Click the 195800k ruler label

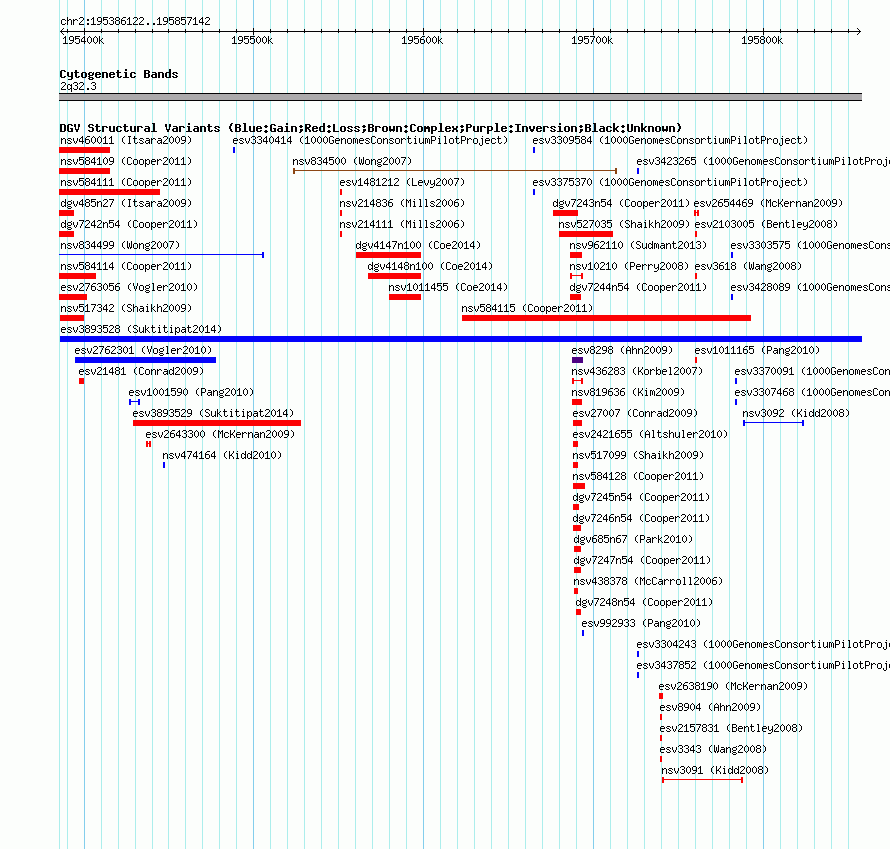click(762, 40)
